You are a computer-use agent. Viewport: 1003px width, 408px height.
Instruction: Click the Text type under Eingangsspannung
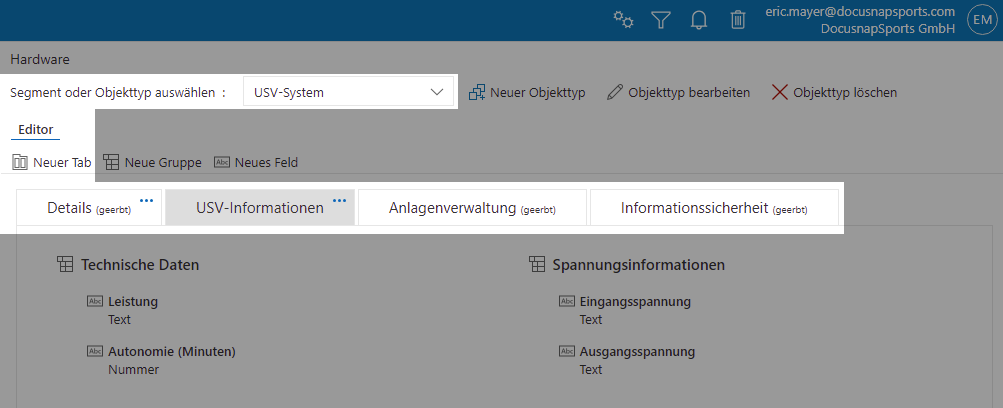591,319
